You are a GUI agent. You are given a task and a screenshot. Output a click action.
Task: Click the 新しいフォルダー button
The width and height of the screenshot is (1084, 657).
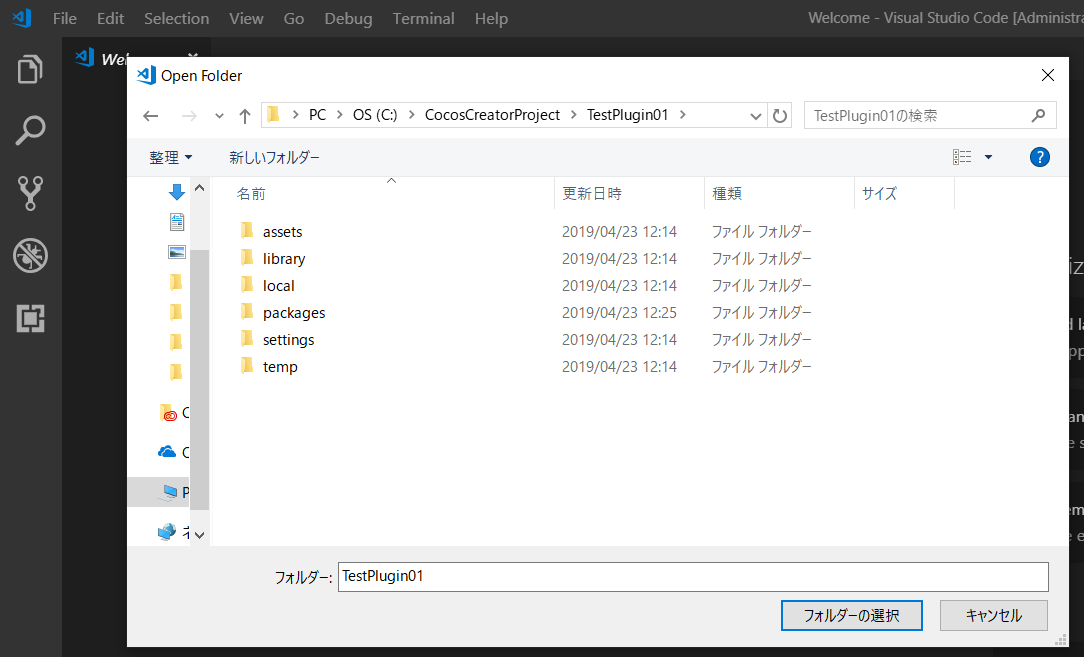[x=274, y=158]
